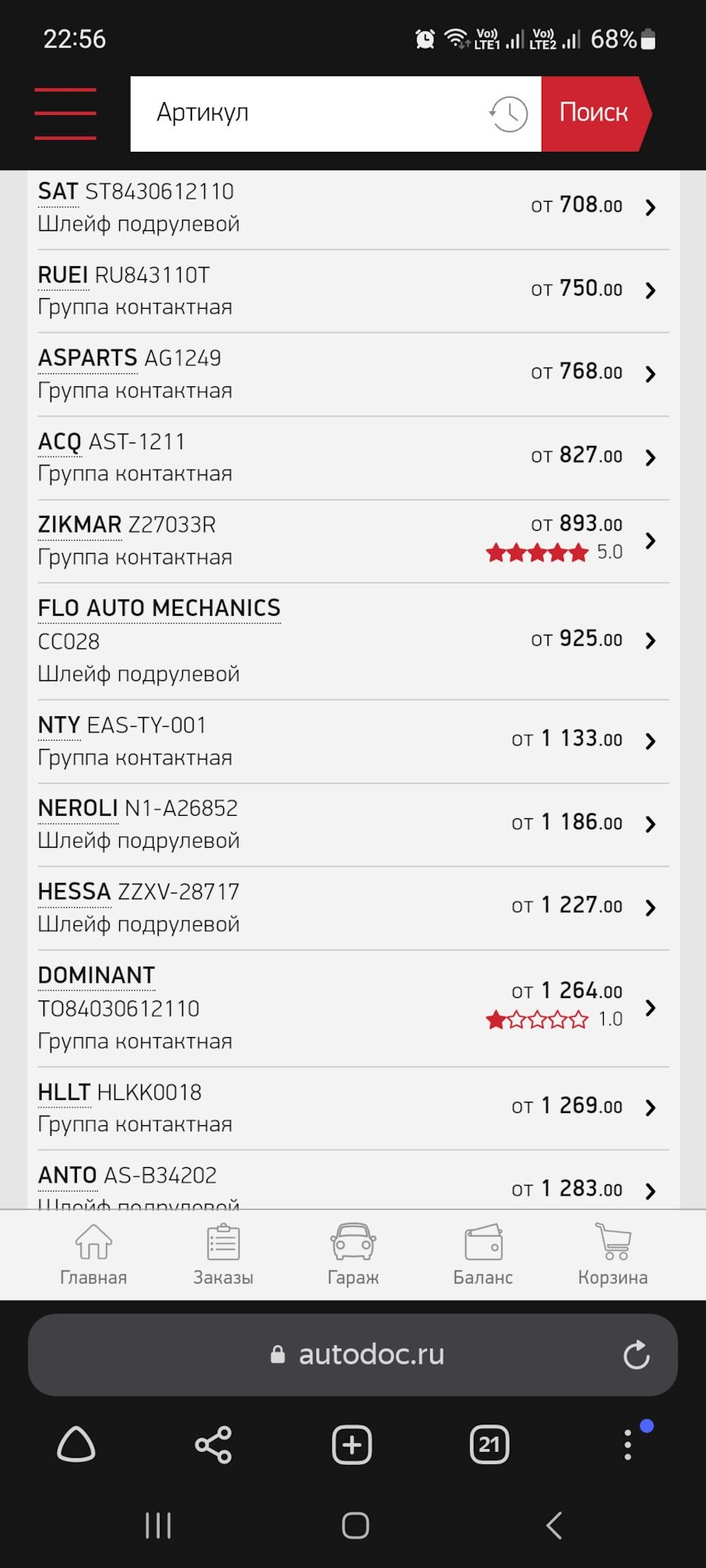Focus the Артикул search field
Viewport: 706px width, 1568px height.
[319, 114]
